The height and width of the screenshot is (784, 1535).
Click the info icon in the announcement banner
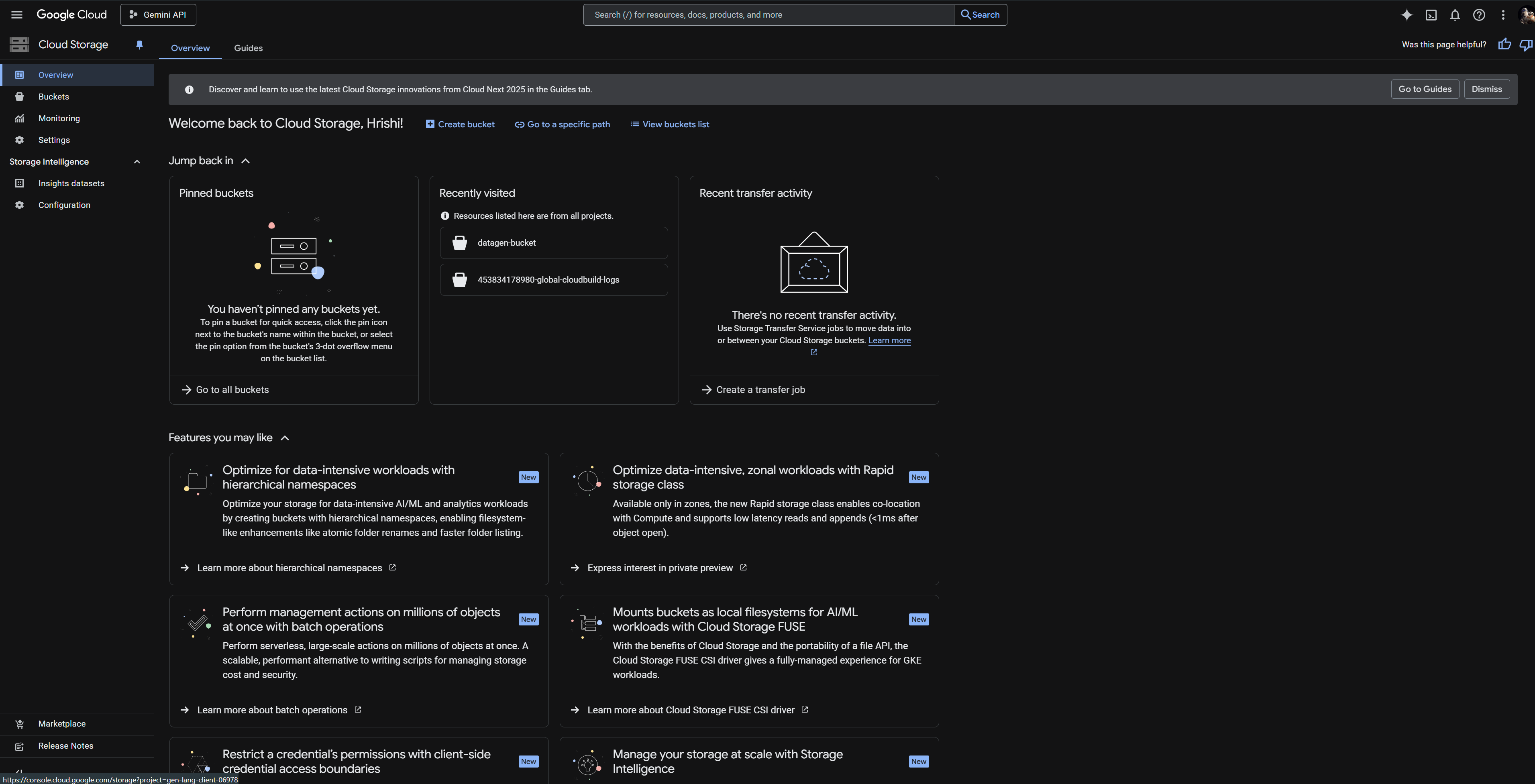pyautogui.click(x=189, y=90)
